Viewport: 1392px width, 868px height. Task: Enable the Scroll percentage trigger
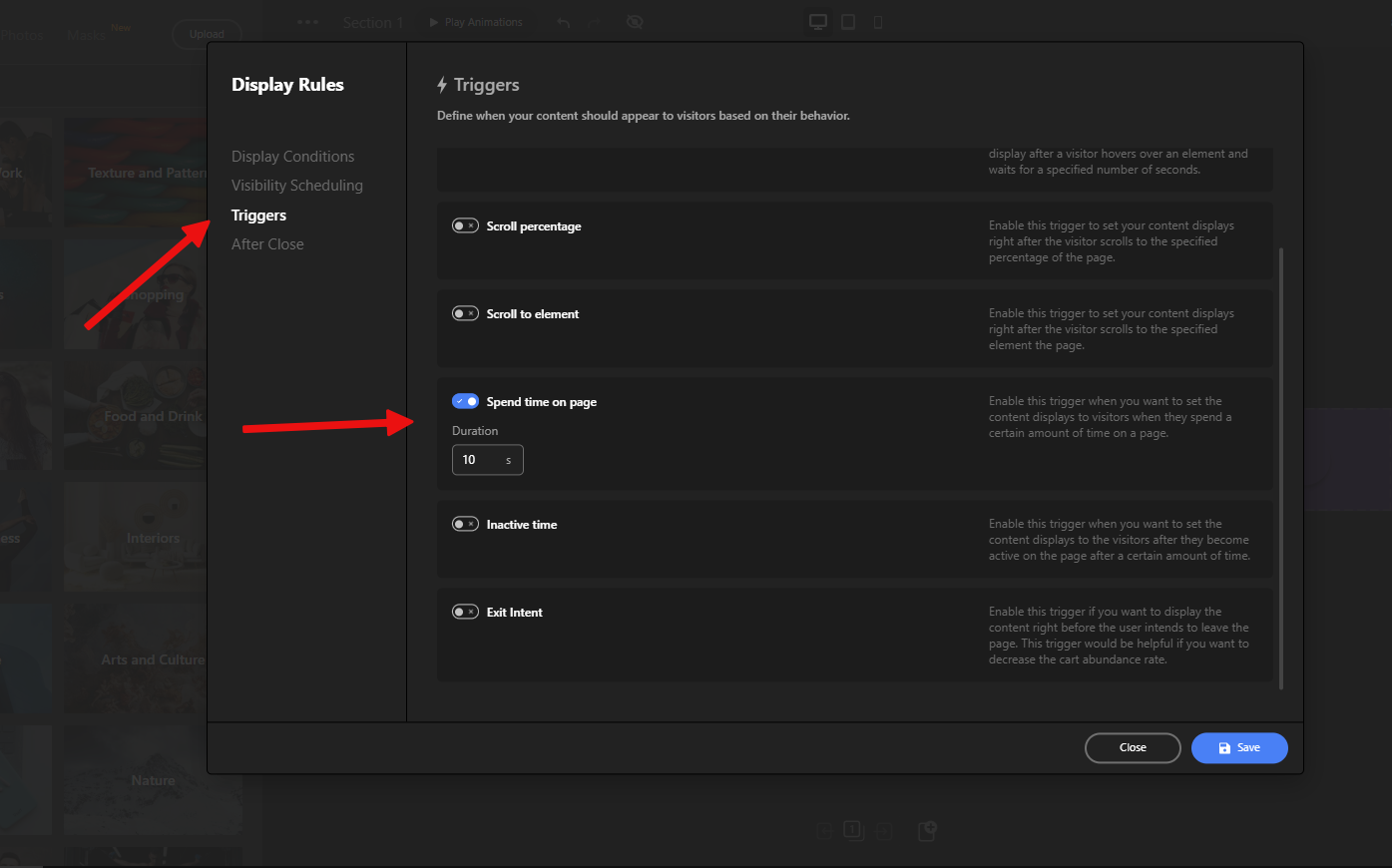[465, 226]
